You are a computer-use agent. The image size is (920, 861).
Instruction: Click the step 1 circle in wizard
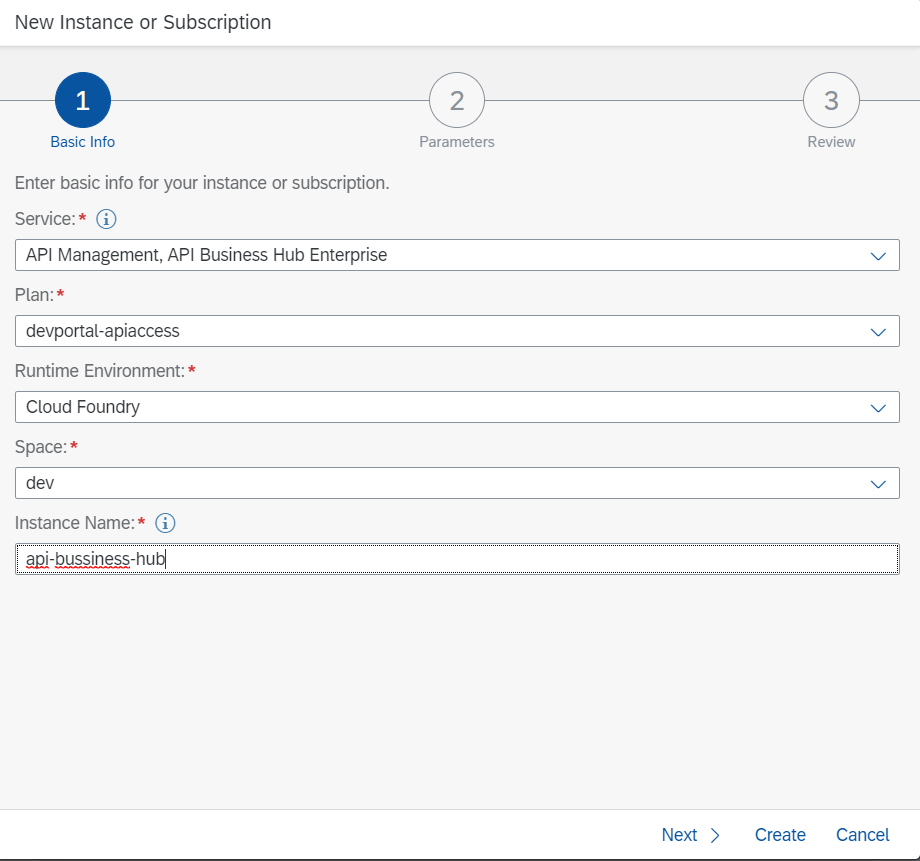[83, 100]
